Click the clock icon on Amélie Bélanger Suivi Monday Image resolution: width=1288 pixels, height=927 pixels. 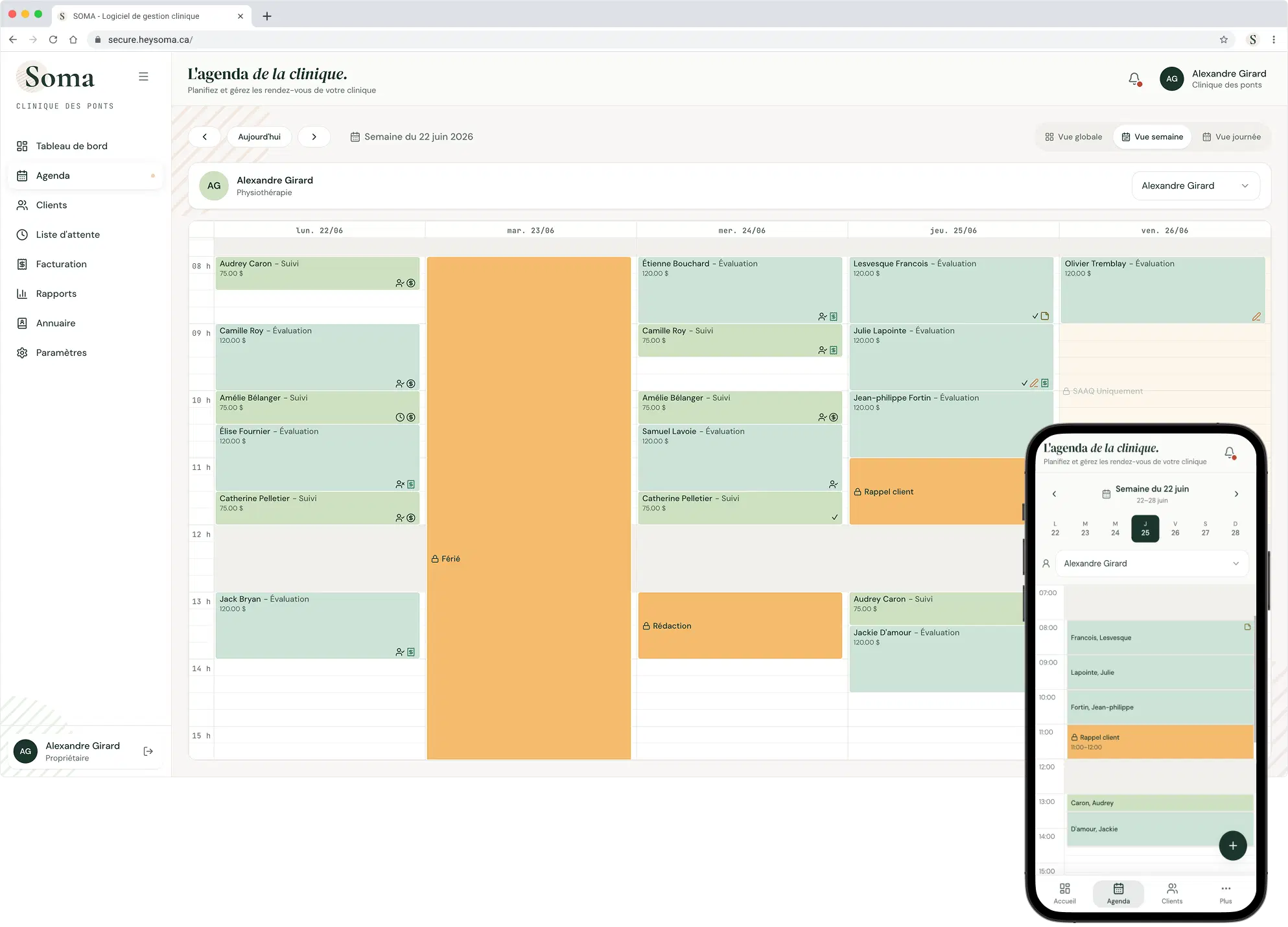click(400, 417)
